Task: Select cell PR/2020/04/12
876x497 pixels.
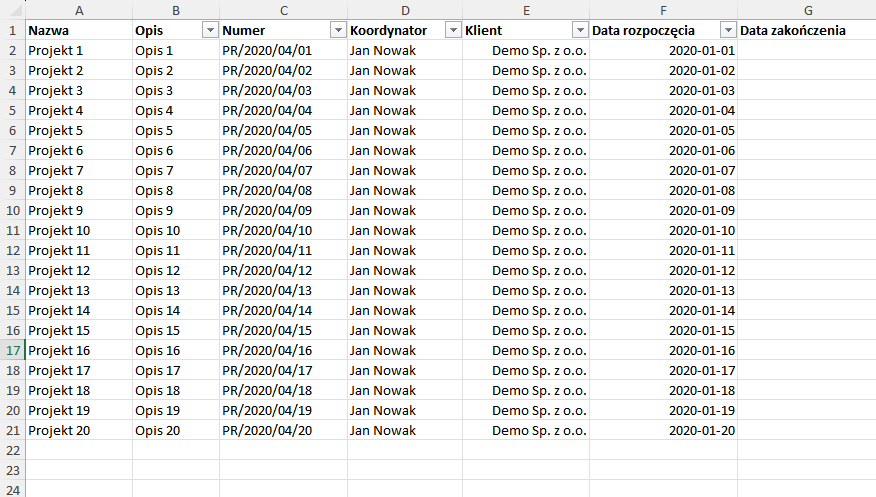Action: click(283, 271)
